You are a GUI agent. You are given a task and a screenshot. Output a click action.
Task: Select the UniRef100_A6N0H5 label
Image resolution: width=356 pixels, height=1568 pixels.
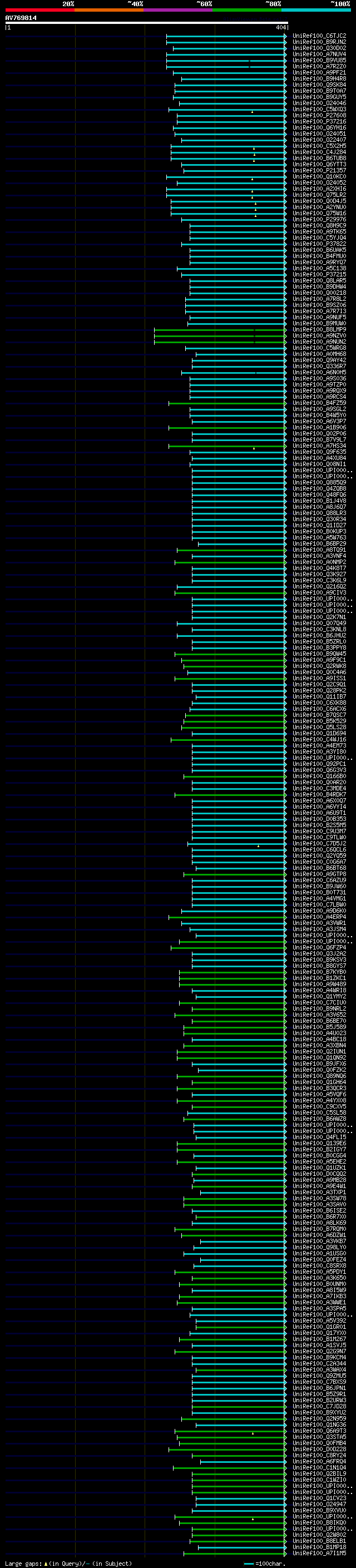[319, 373]
